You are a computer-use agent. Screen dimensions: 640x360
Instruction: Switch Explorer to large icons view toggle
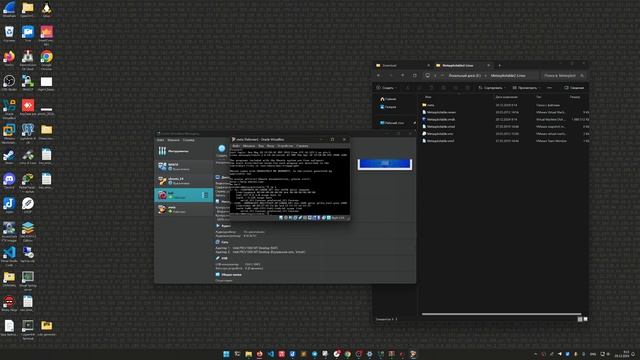(585, 319)
